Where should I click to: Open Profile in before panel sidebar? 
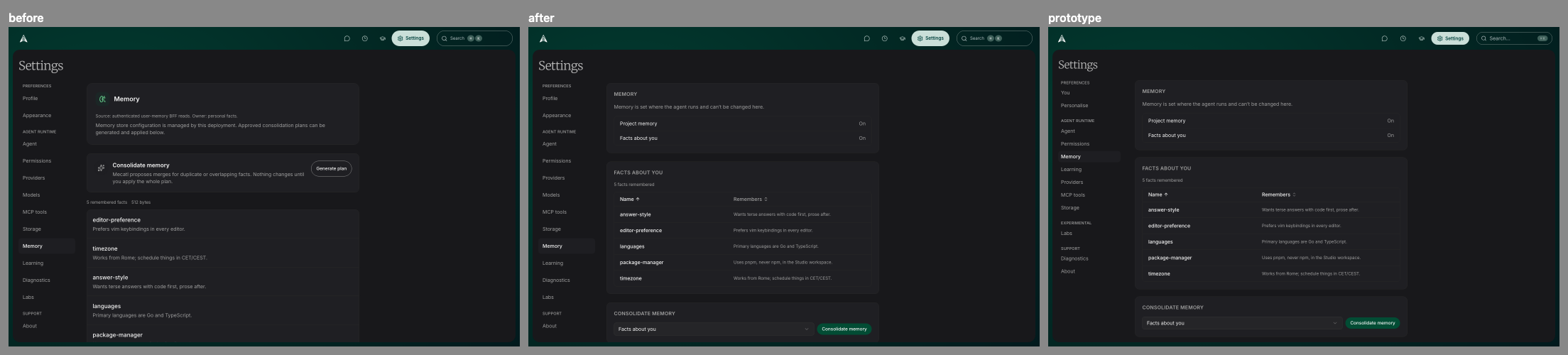click(47, 99)
